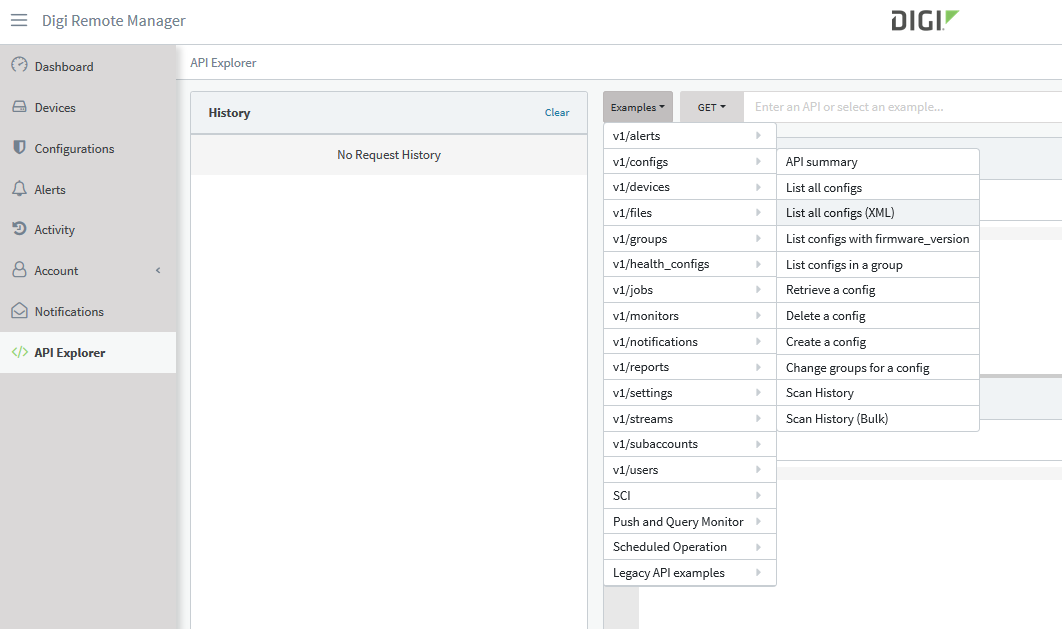Screen dimensions: 1062x629
Task: Expand the v1/groups submenu arrow
Action: 758,238
